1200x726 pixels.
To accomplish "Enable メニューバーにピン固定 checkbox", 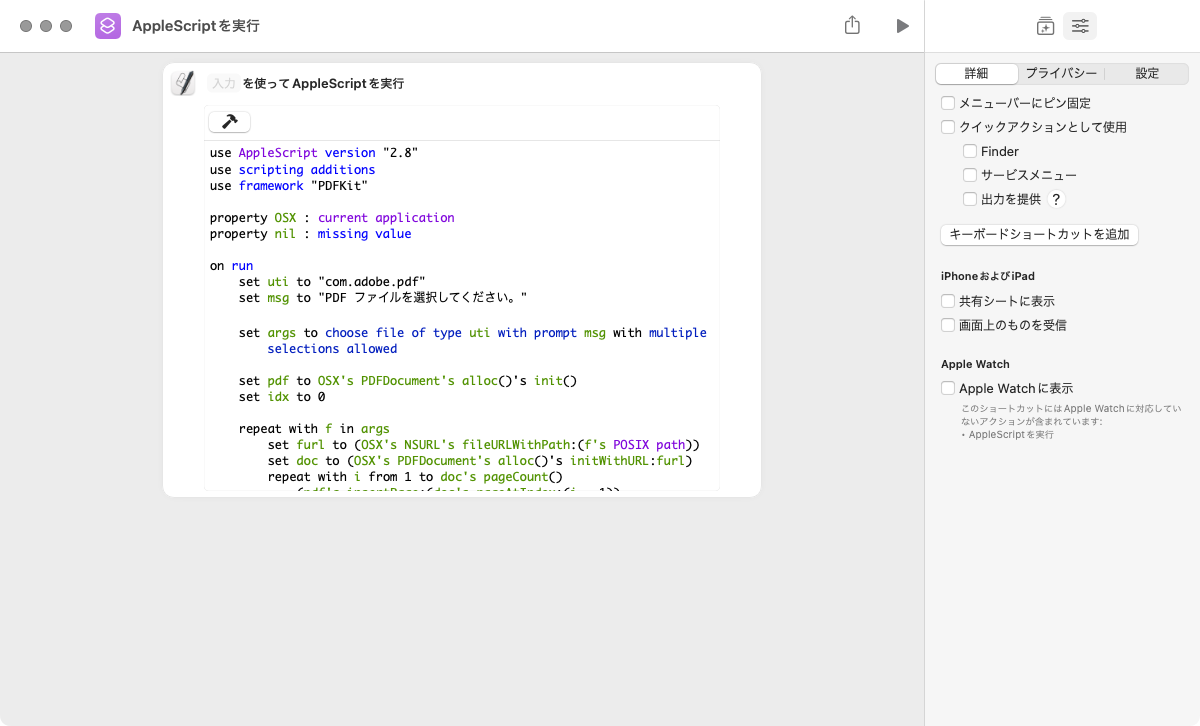I will click(948, 103).
